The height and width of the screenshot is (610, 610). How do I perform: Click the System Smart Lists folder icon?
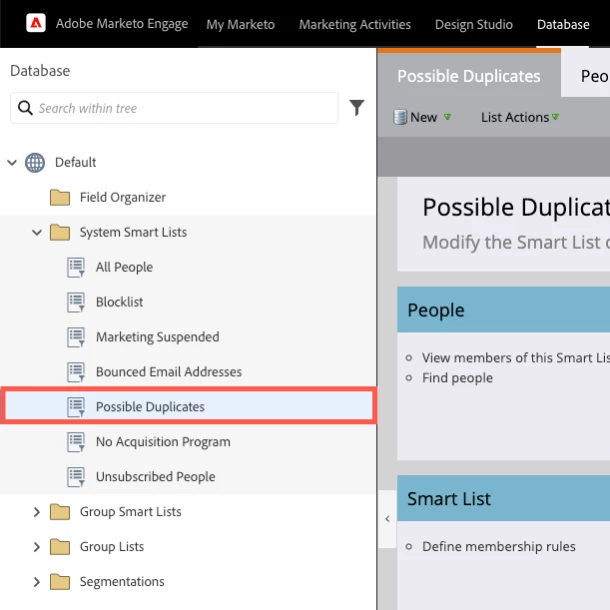coord(60,232)
